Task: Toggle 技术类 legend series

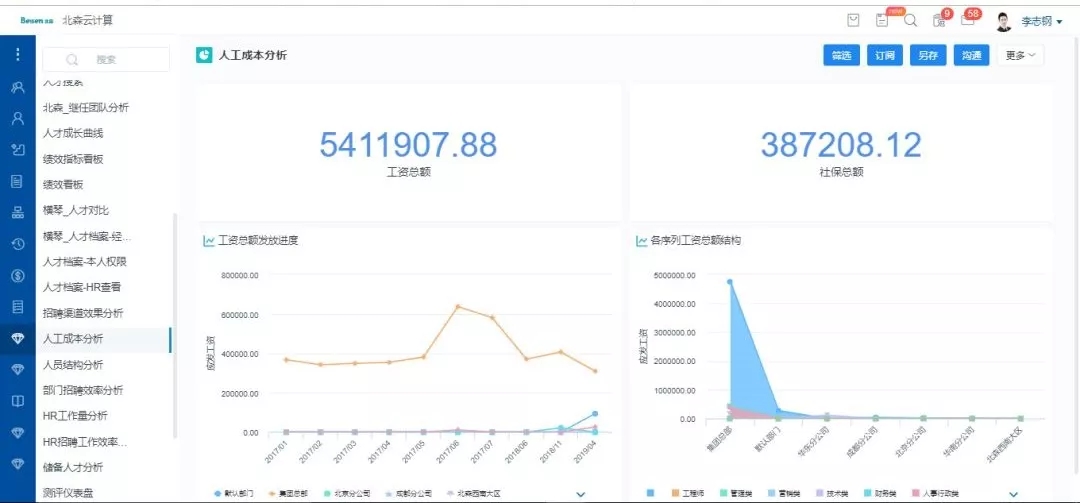Action: click(x=832, y=494)
